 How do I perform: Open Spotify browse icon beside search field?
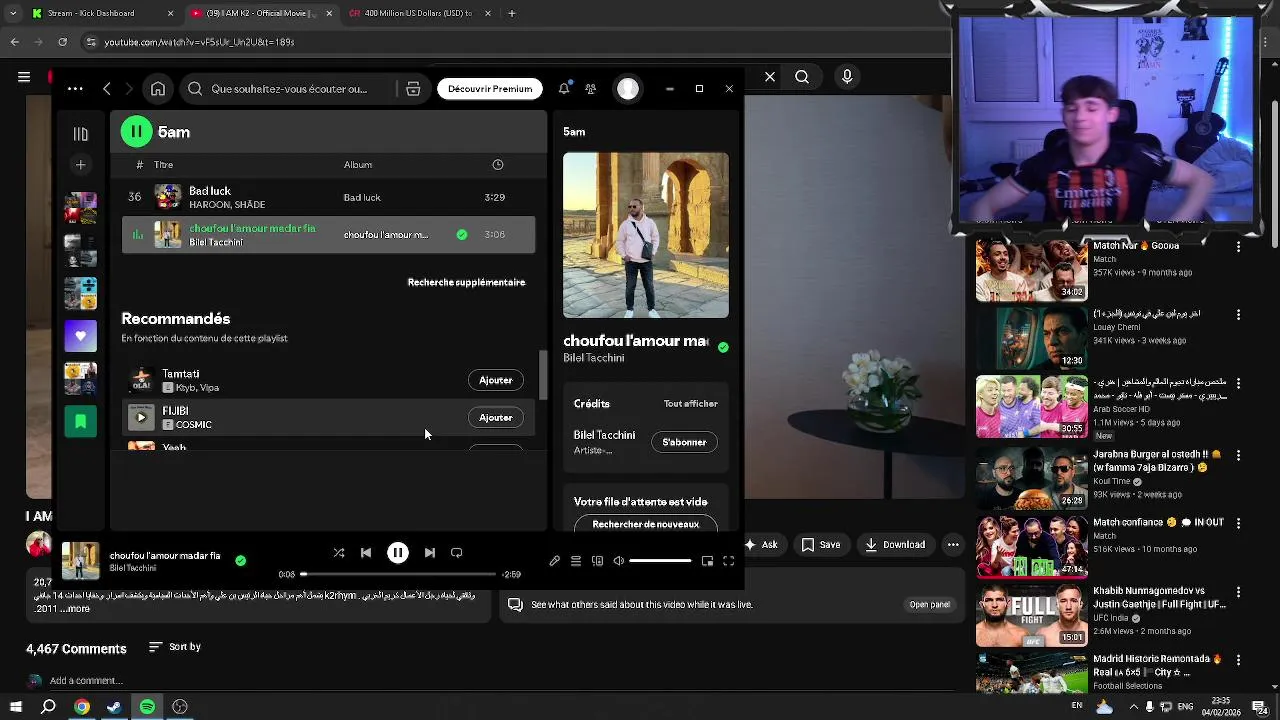413,89
